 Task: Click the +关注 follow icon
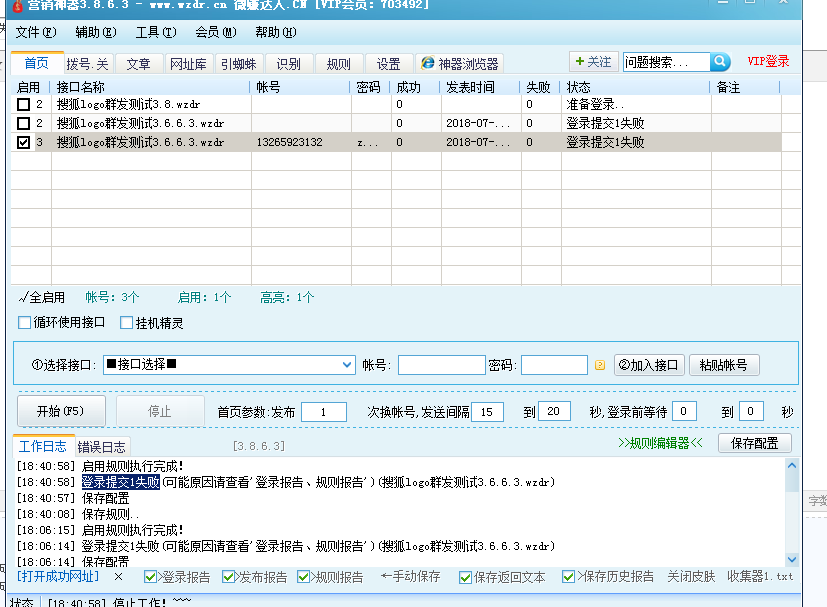pyautogui.click(x=594, y=62)
